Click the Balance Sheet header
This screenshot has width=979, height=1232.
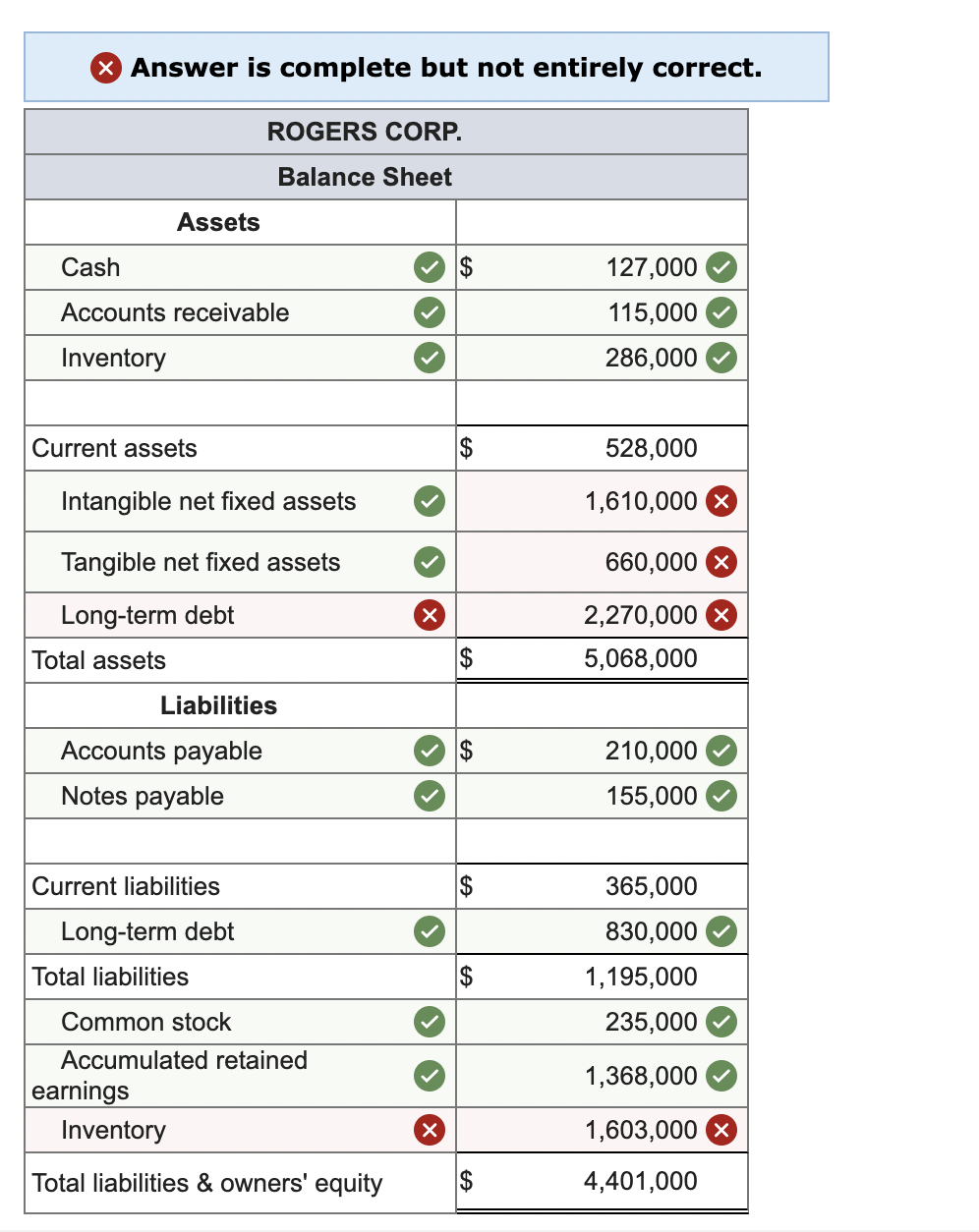click(365, 177)
